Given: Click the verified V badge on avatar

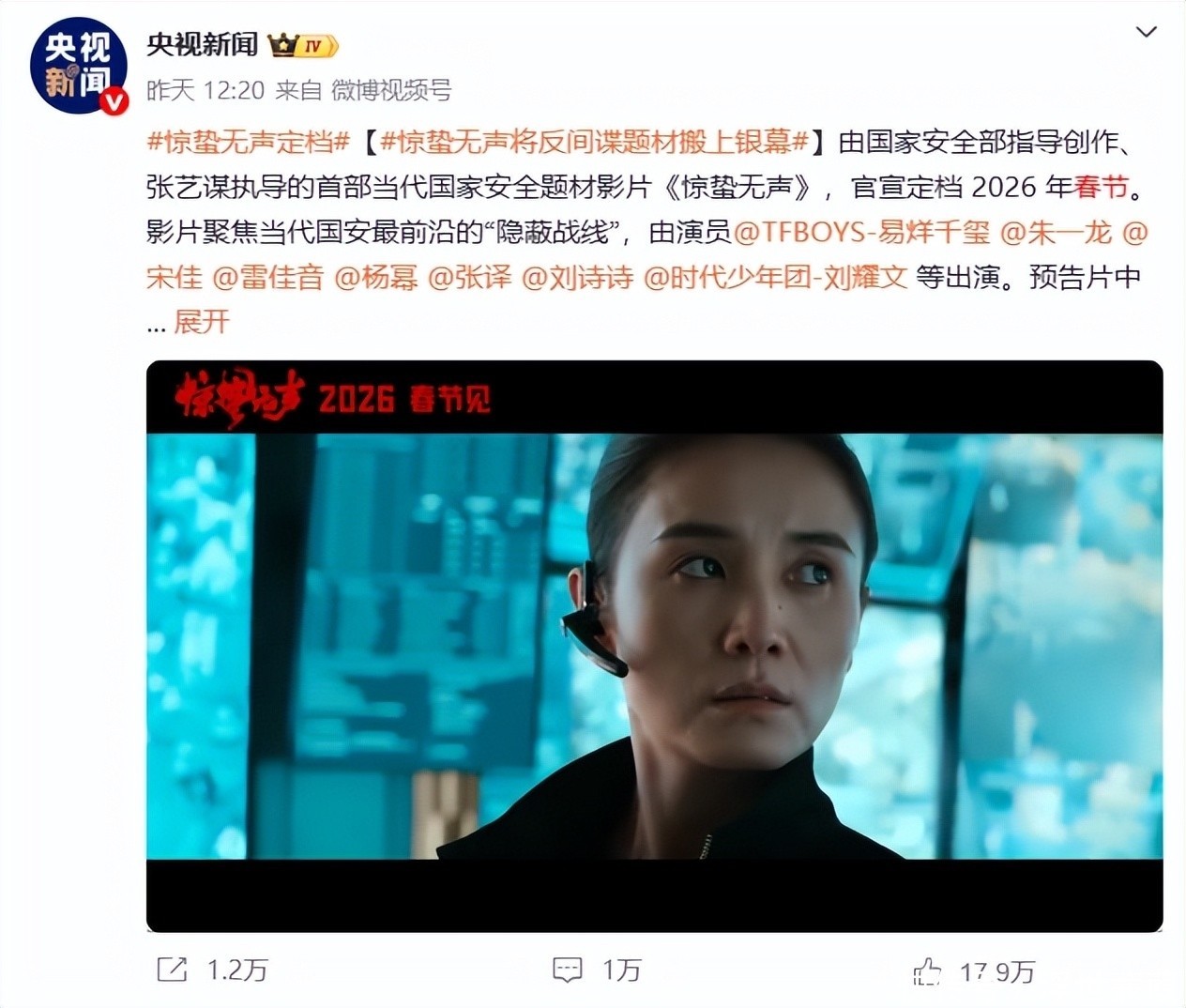Looking at the screenshot, I should tap(114, 100).
